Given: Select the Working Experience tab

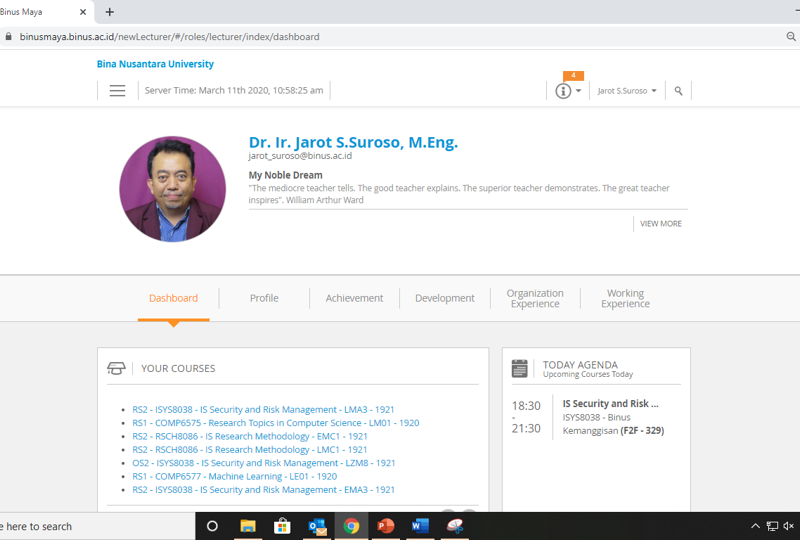Looking at the screenshot, I should click(625, 298).
